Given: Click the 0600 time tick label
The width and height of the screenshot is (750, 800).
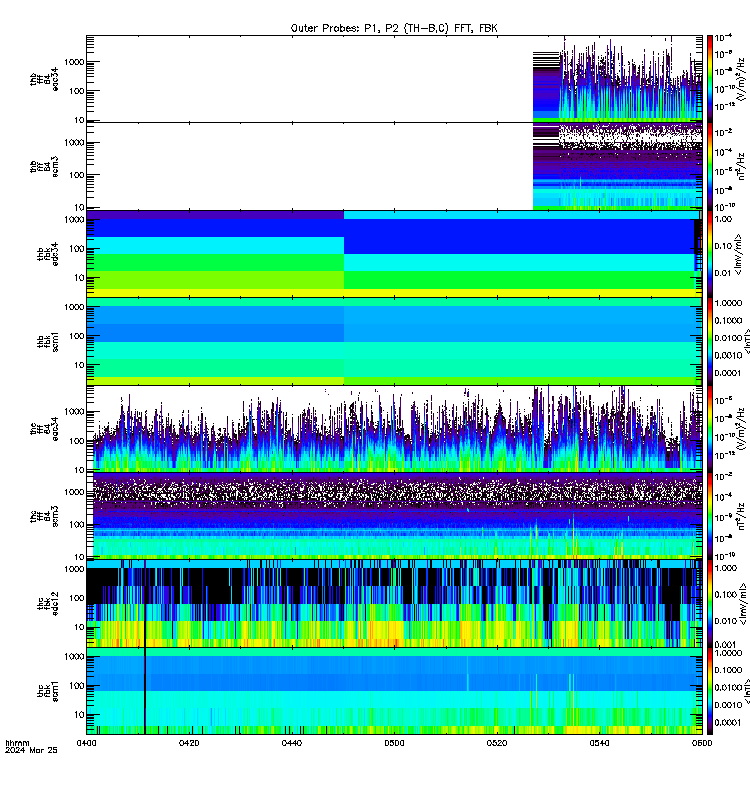Looking at the screenshot, I should [702, 743].
